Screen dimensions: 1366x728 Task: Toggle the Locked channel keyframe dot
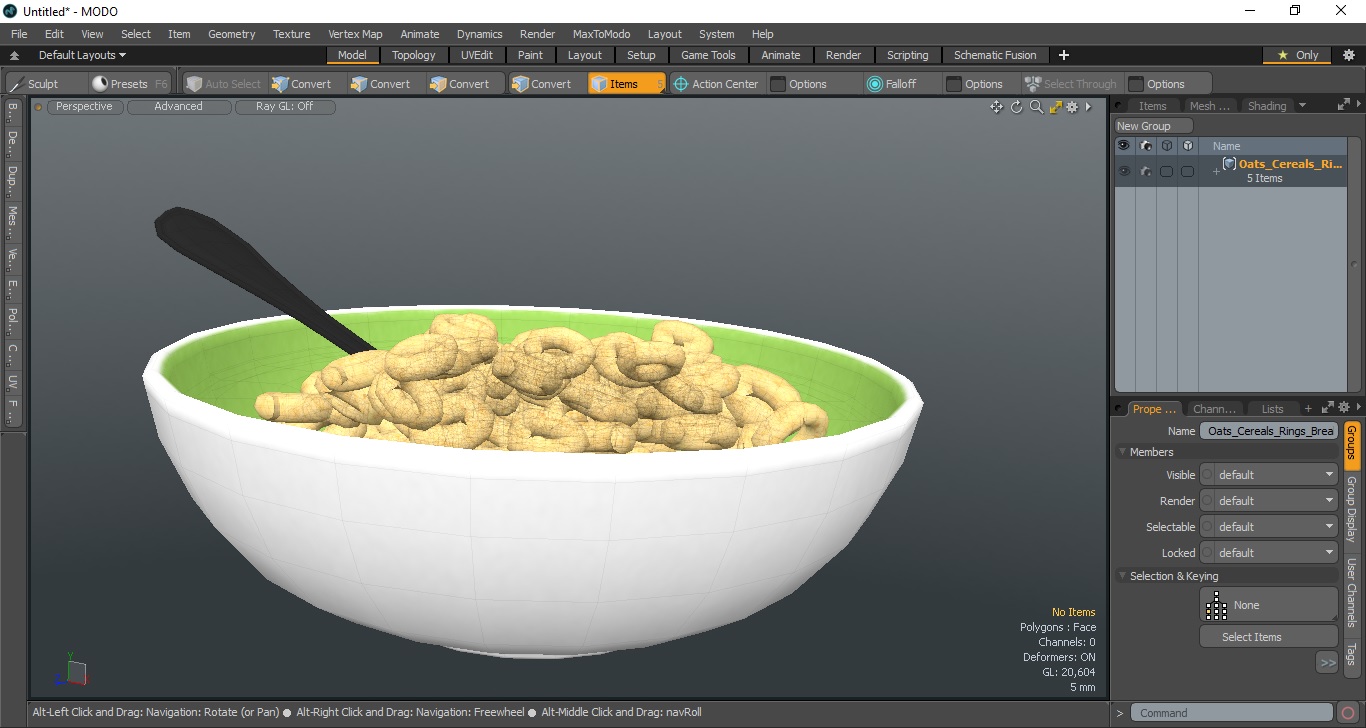pos(1207,553)
